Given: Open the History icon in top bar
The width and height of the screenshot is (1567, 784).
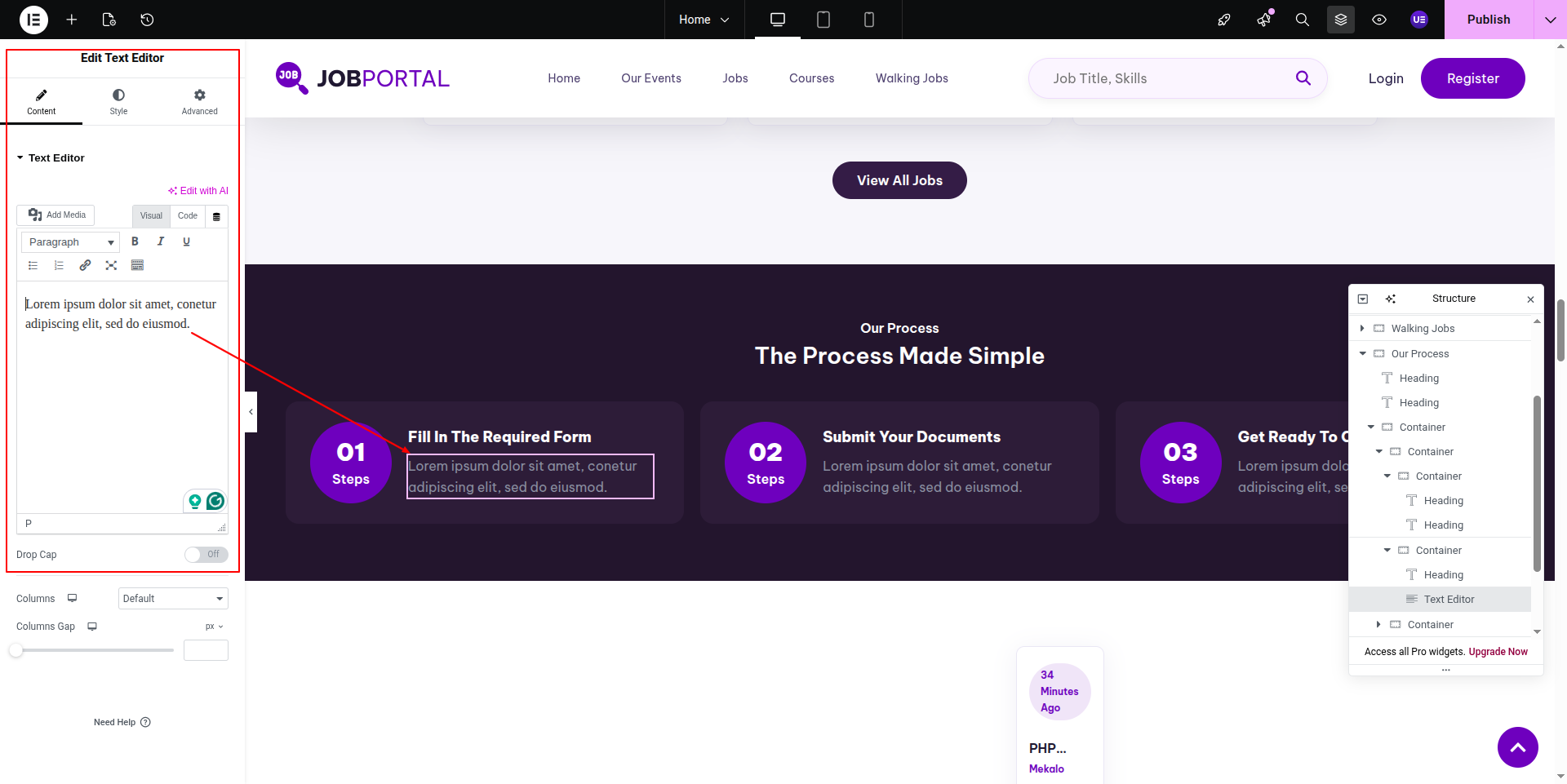Looking at the screenshot, I should [147, 20].
